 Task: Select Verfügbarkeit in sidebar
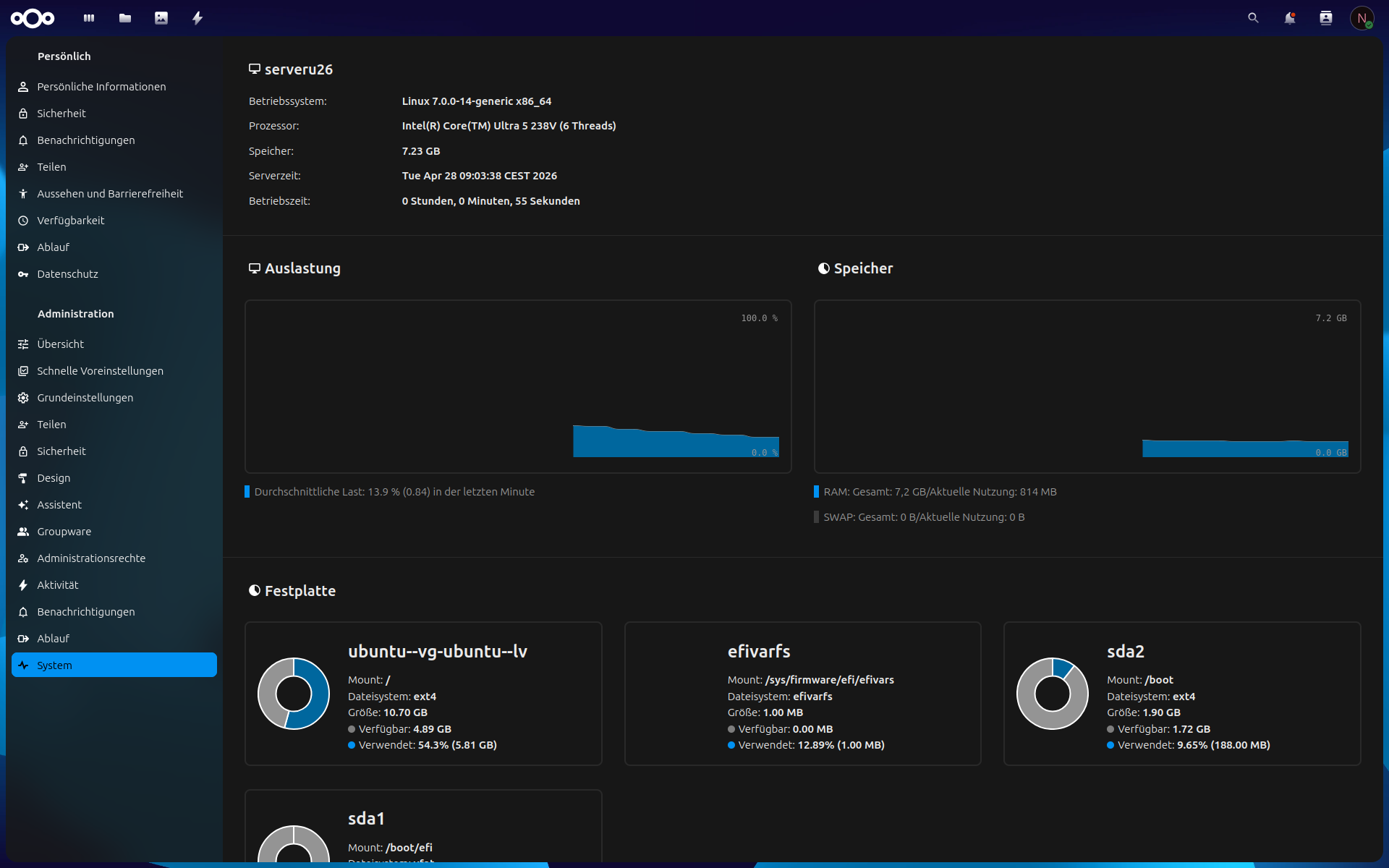[x=71, y=221]
